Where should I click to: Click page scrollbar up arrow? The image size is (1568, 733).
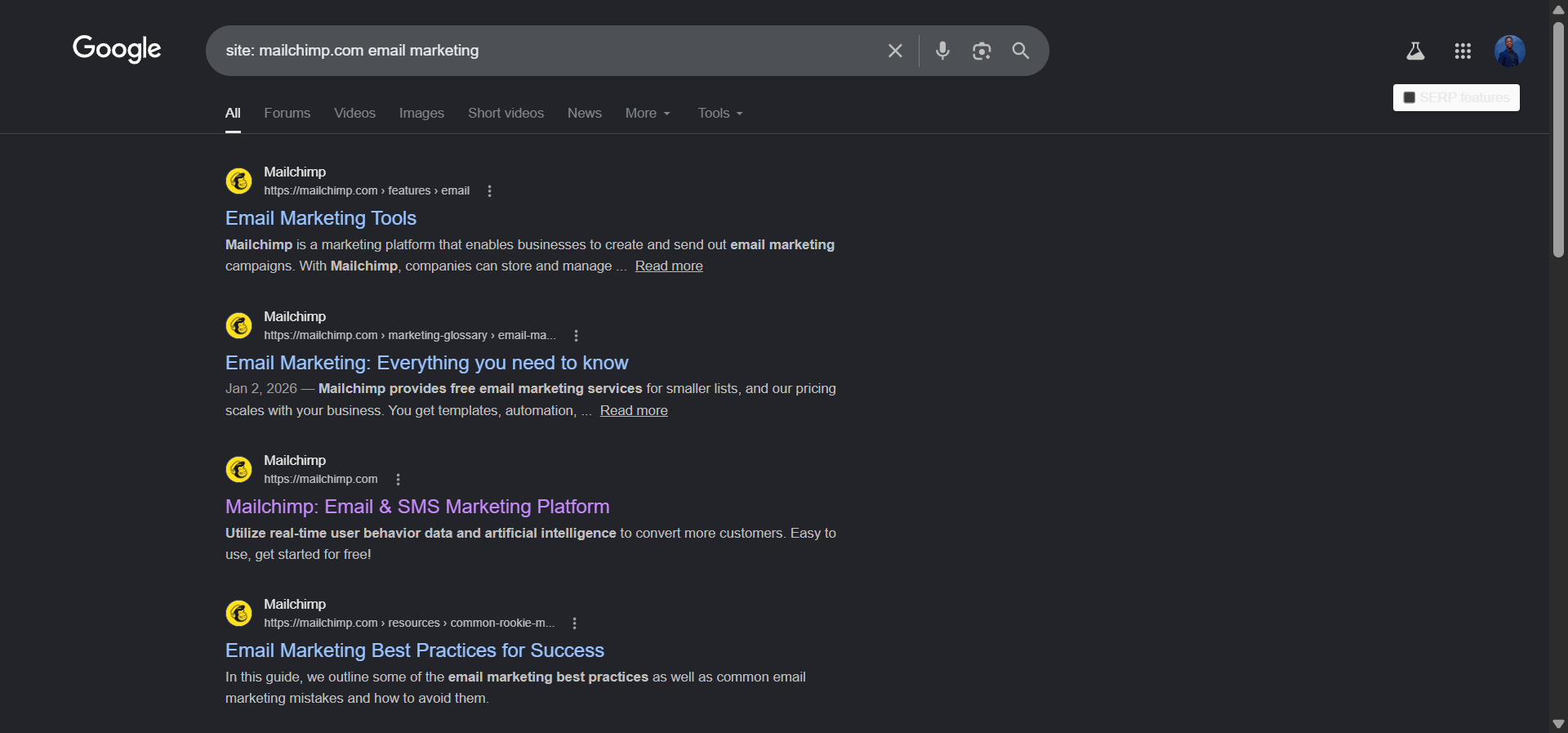(x=1558, y=9)
